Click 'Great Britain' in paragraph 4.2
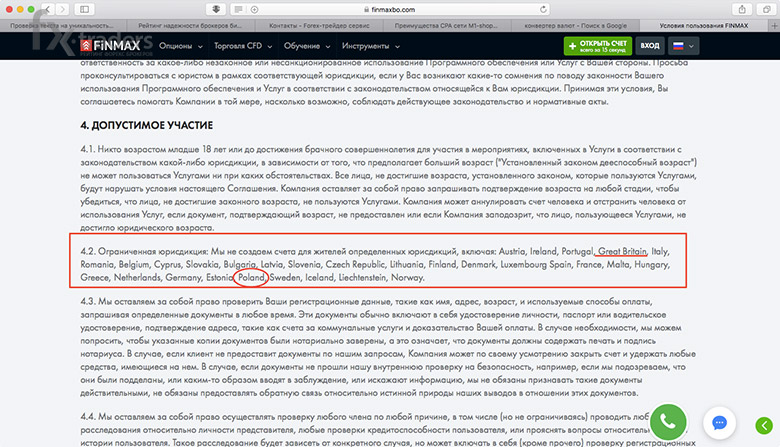780x447 pixels. pyautogui.click(x=622, y=251)
